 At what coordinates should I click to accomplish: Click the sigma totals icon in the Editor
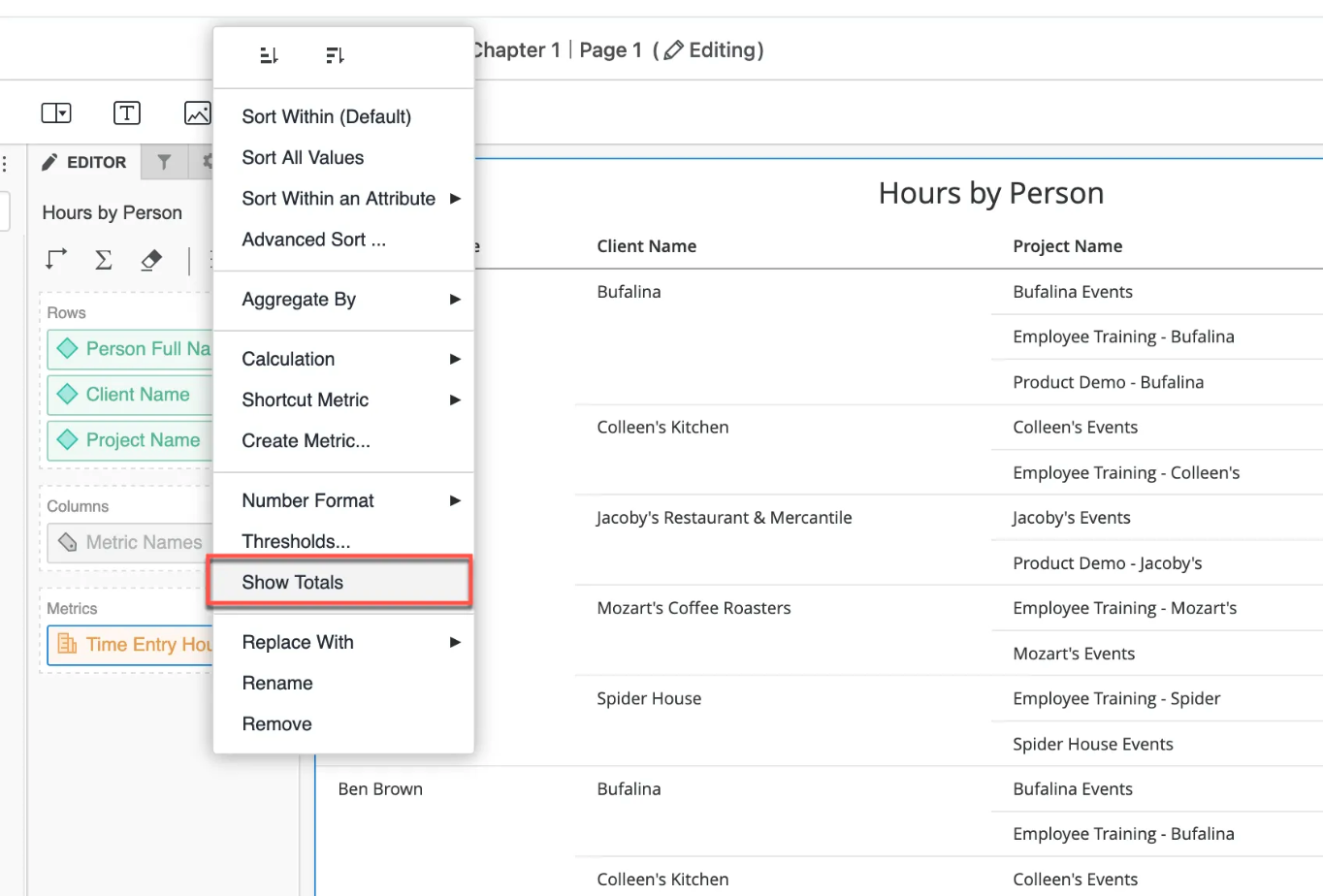coord(103,259)
